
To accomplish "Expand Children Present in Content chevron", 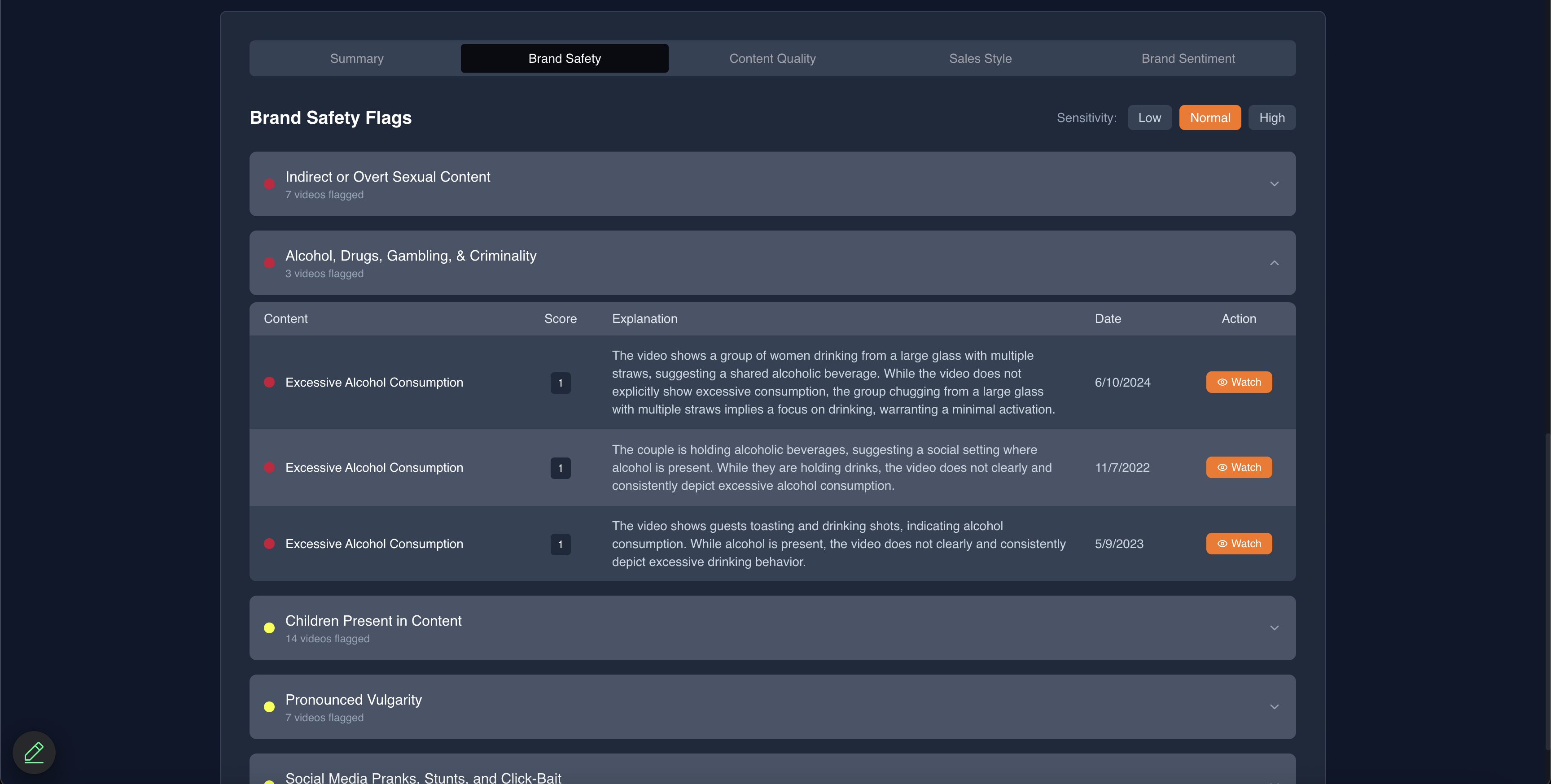I will (1274, 628).
